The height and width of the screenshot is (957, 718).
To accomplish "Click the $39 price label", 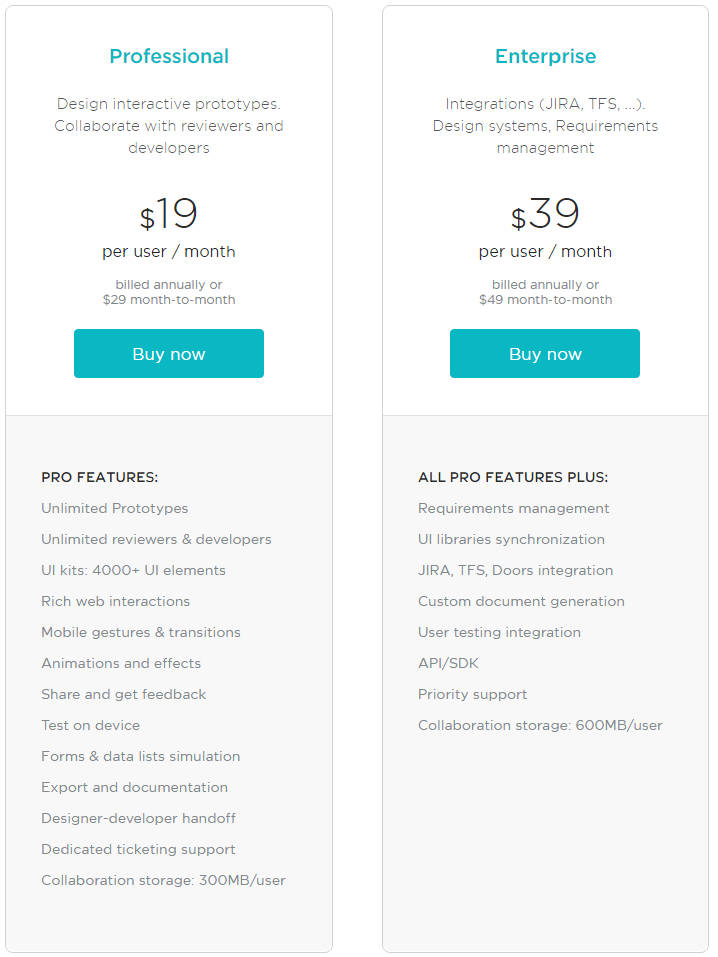I will pos(545,213).
